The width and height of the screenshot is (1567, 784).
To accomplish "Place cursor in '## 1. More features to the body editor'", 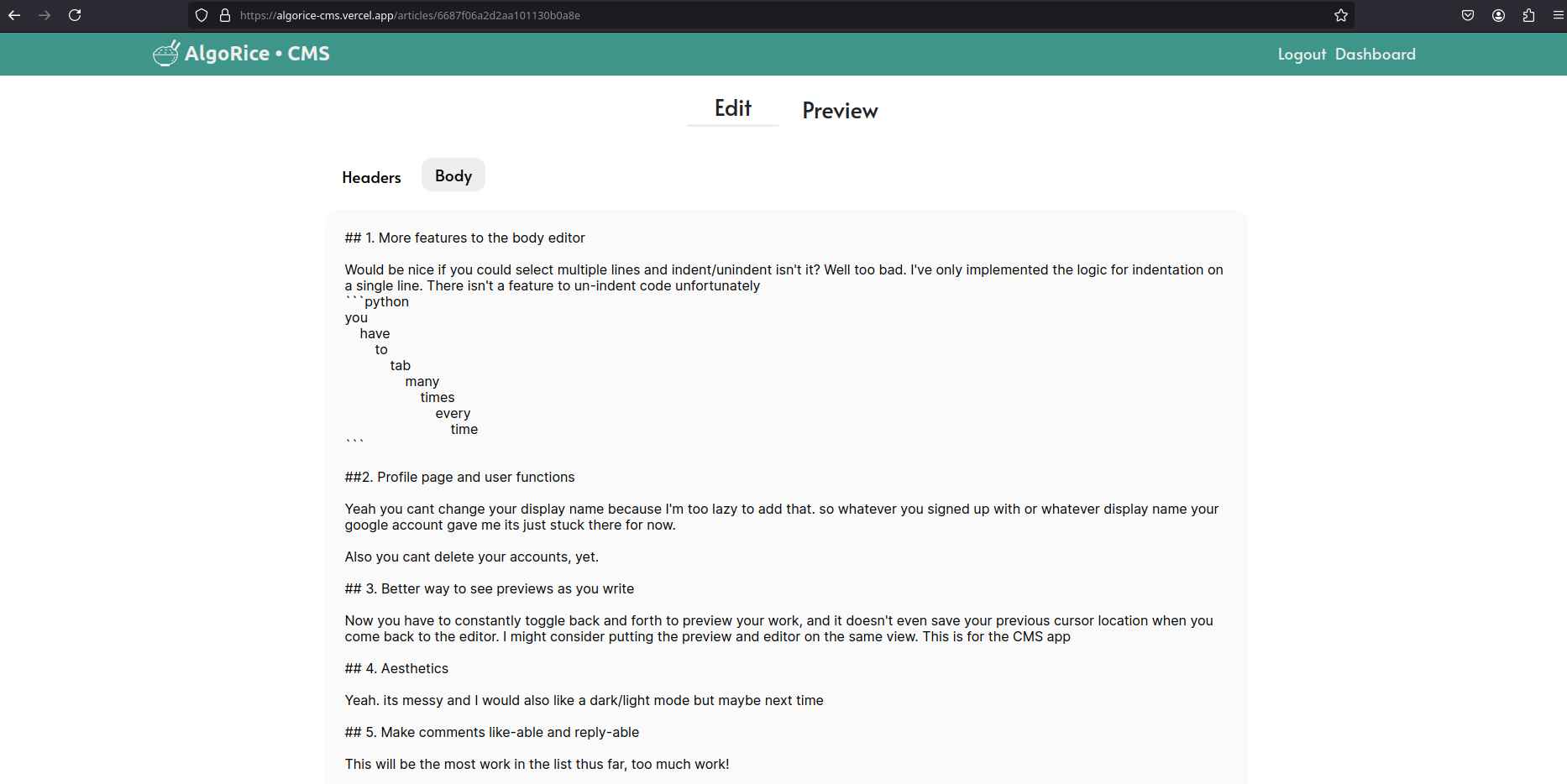I will click(x=464, y=238).
